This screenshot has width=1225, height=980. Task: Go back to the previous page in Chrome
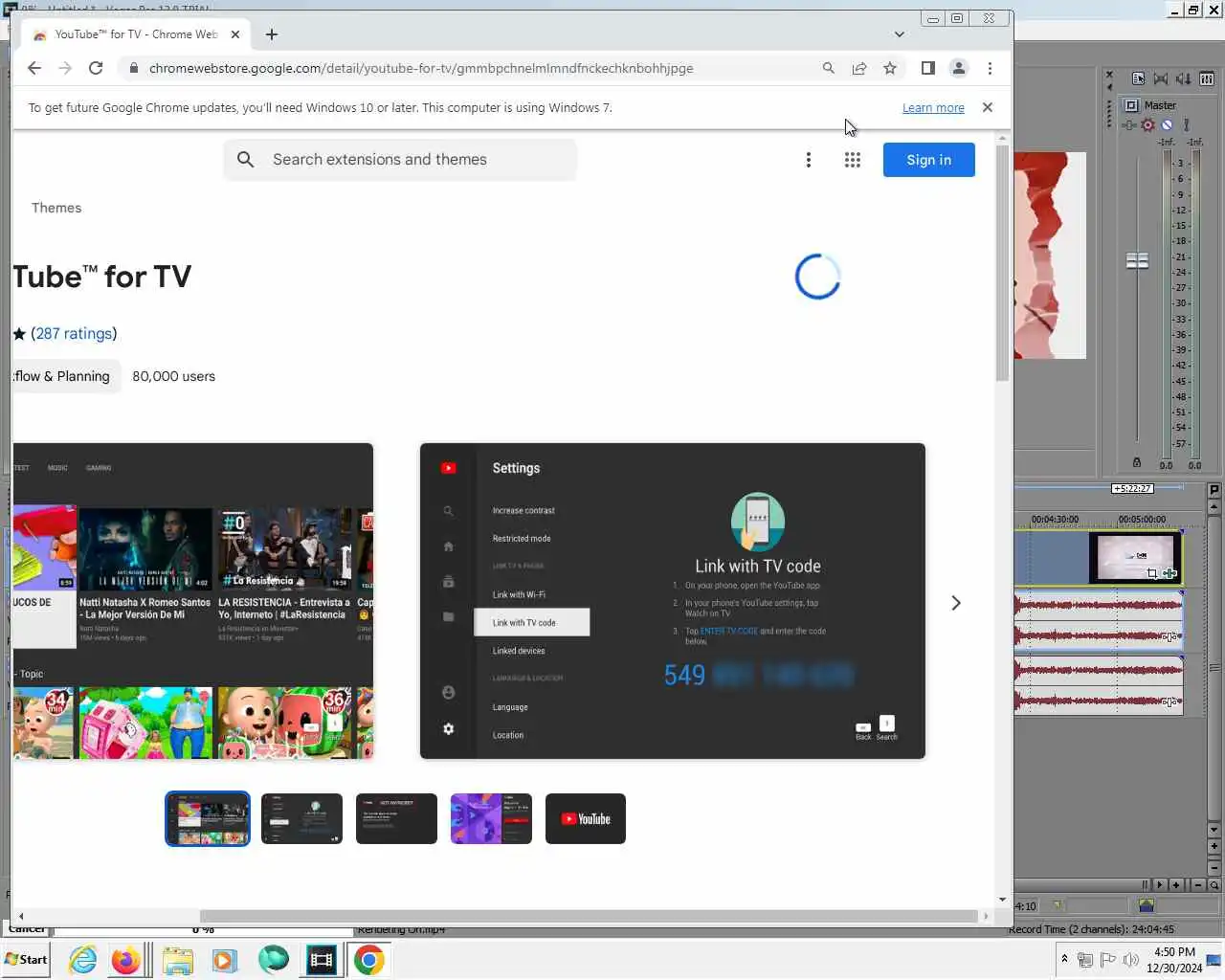click(34, 68)
